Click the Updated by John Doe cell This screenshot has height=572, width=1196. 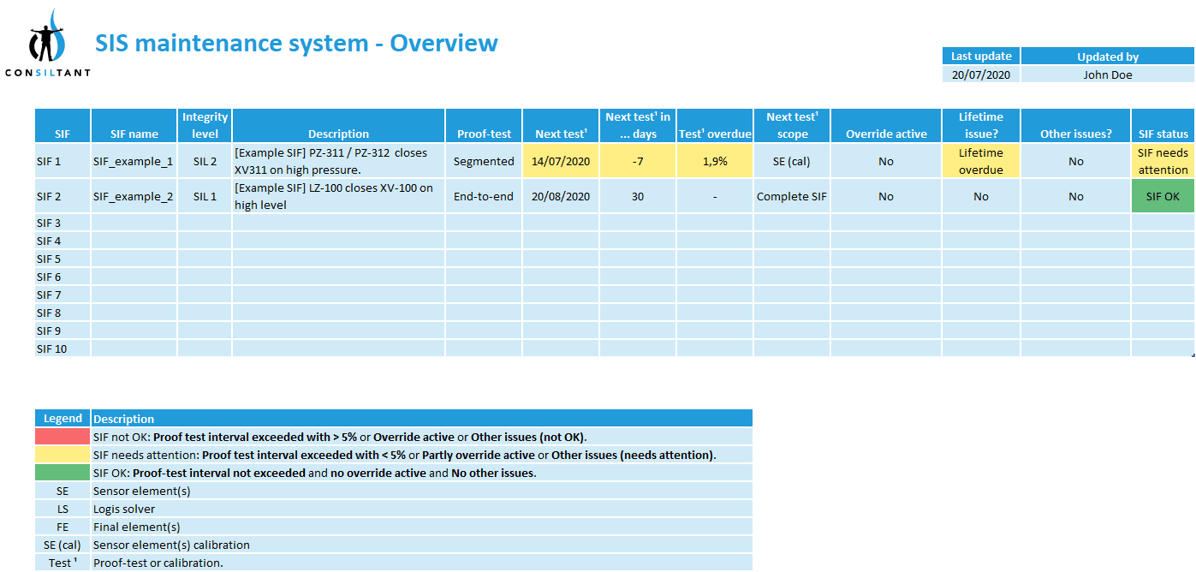(1107, 74)
